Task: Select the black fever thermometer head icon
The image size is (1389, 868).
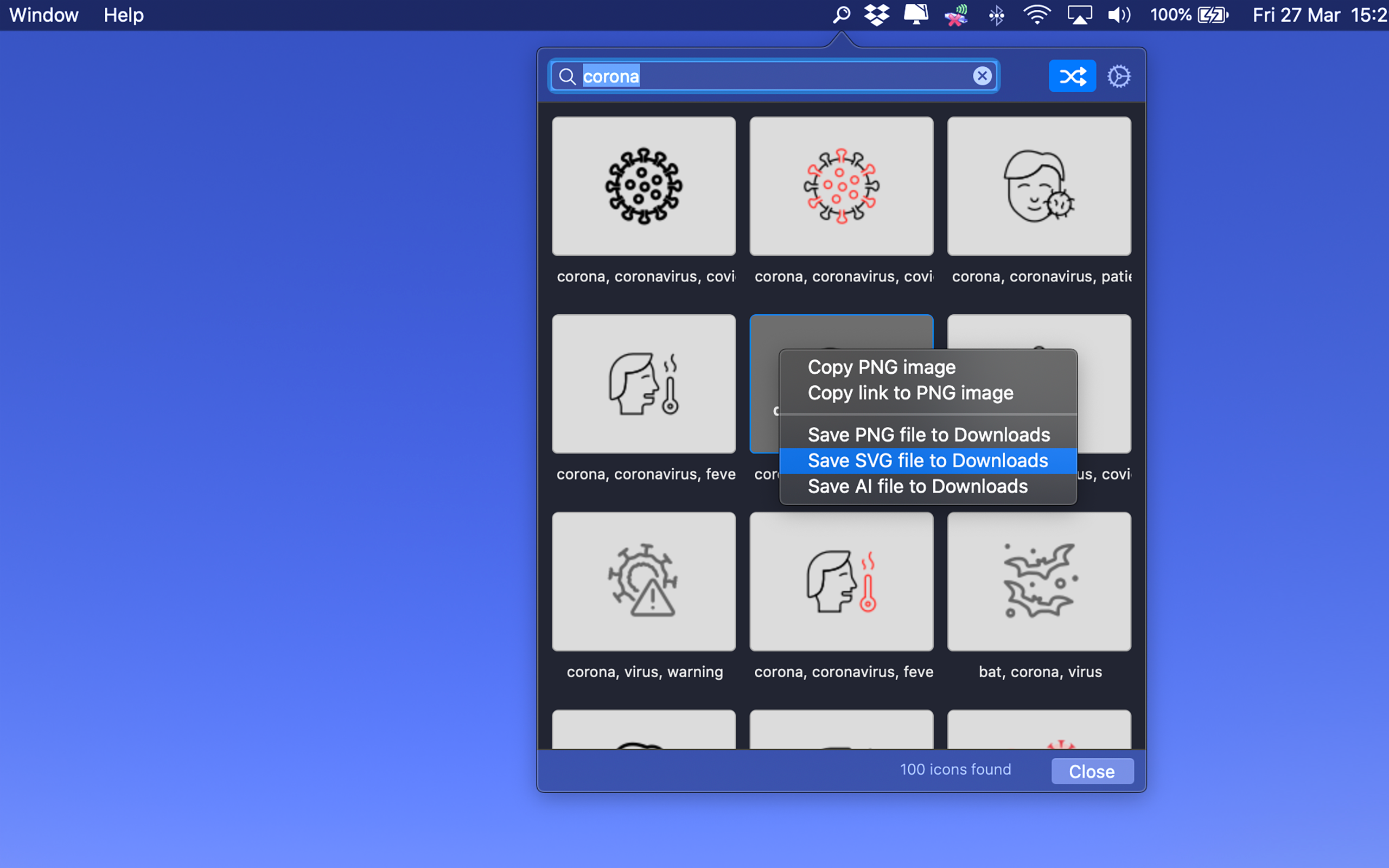Action: 643,384
